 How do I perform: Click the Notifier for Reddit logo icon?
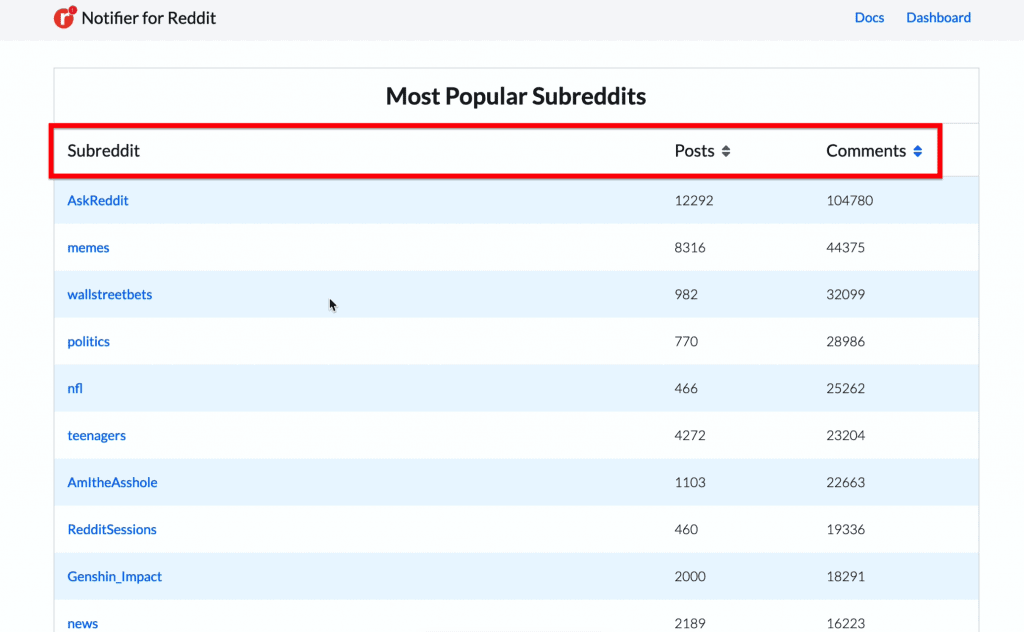pos(65,18)
